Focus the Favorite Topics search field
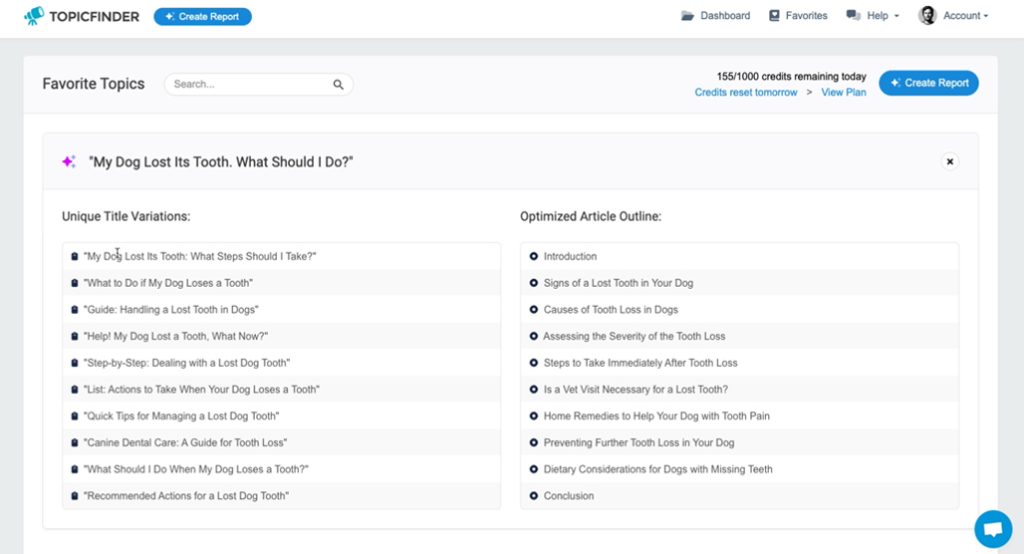The width and height of the screenshot is (1024, 554). pyautogui.click(x=259, y=84)
